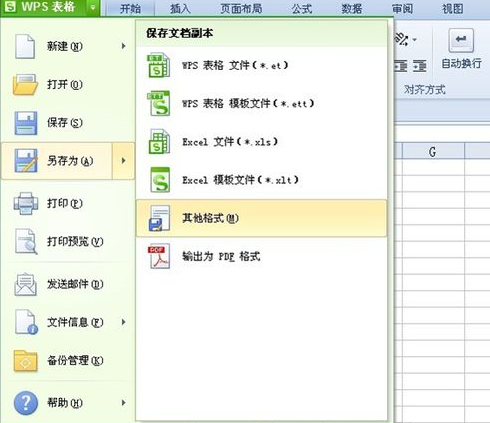The image size is (490, 423).
Task: Switch to the 开始 (Home) ribbon tab
Action: (x=130, y=8)
